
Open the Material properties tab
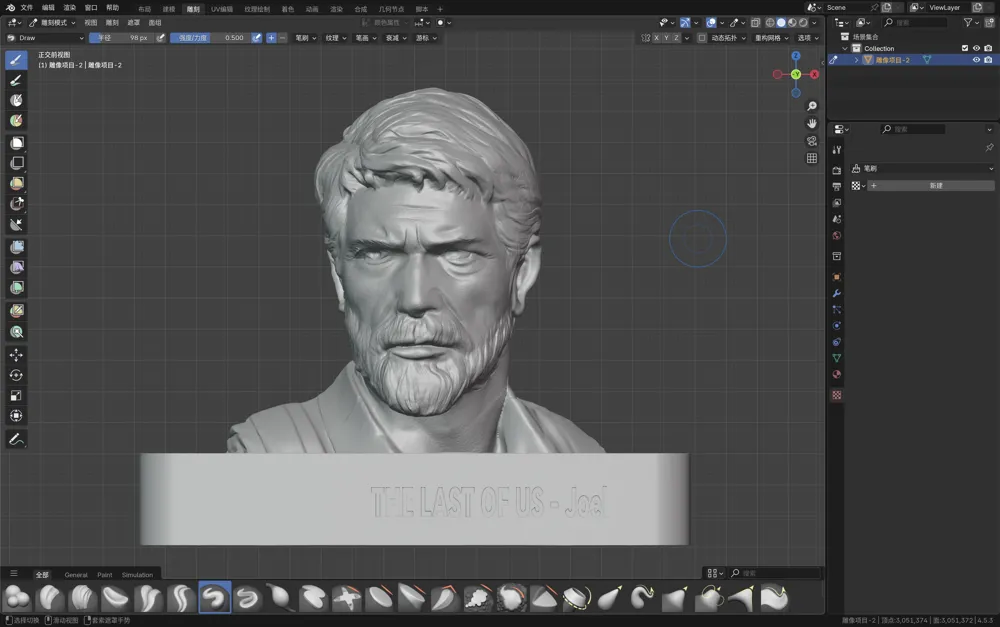pos(837,374)
